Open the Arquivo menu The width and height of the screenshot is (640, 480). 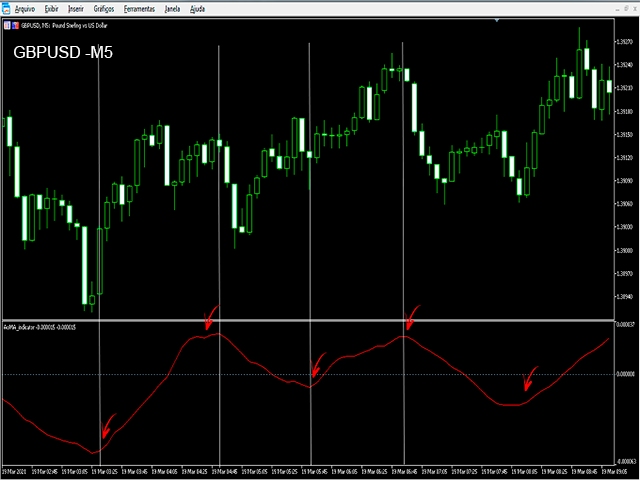24,8
